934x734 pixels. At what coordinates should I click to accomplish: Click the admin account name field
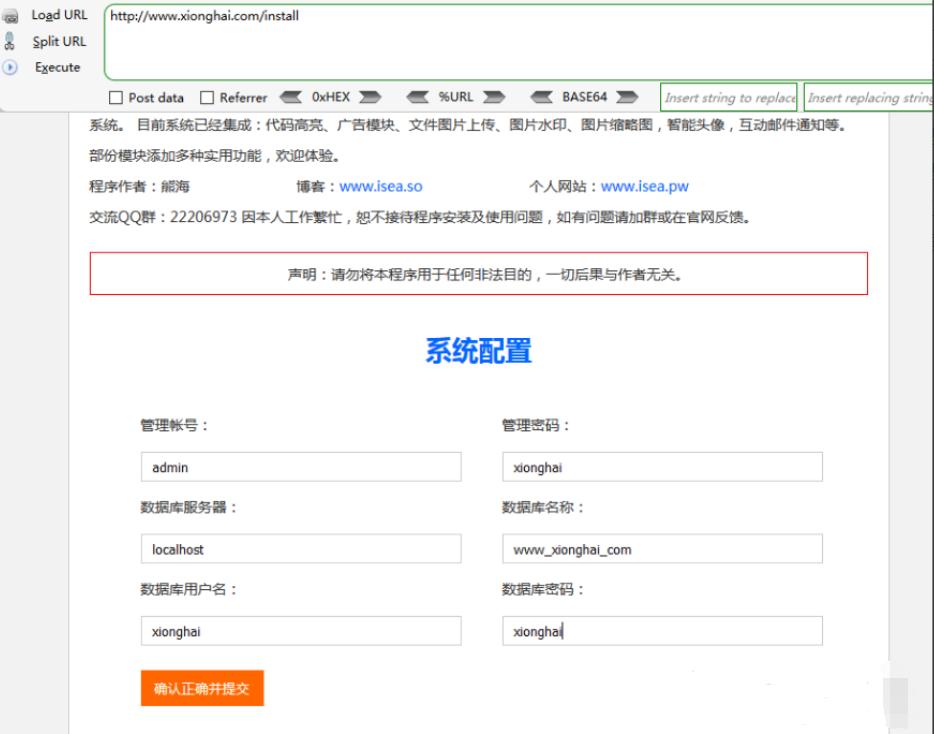pyautogui.click(x=299, y=466)
